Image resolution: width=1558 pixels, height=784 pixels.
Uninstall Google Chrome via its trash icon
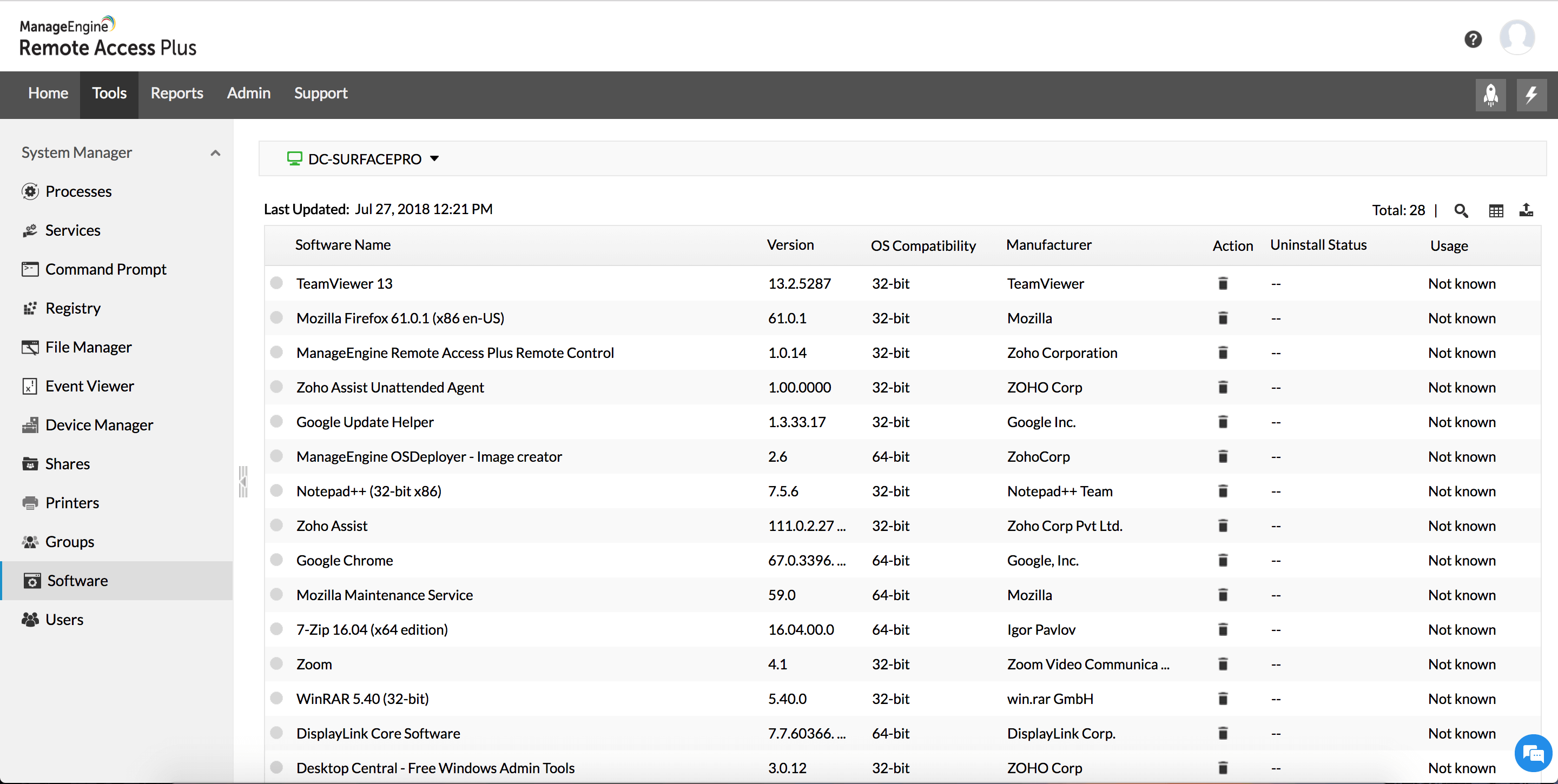tap(1223, 560)
